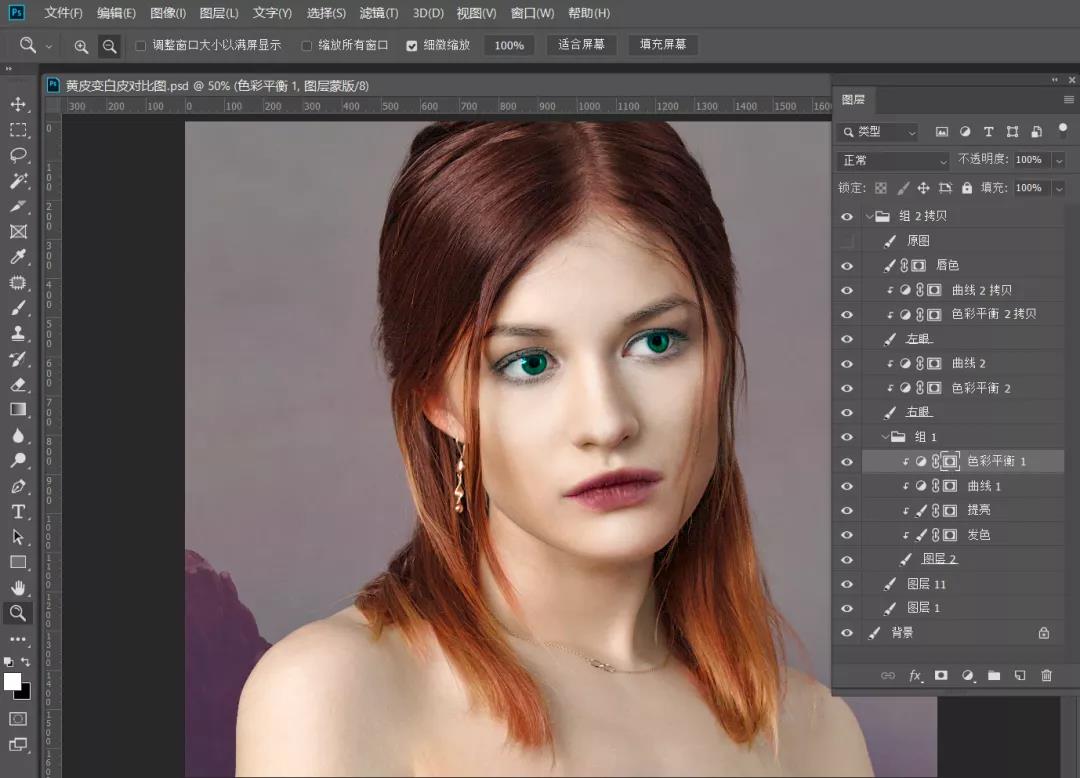Viewport: 1080px width, 778px height.
Task: Select the Rectangular Marquee tool
Action: click(x=18, y=129)
